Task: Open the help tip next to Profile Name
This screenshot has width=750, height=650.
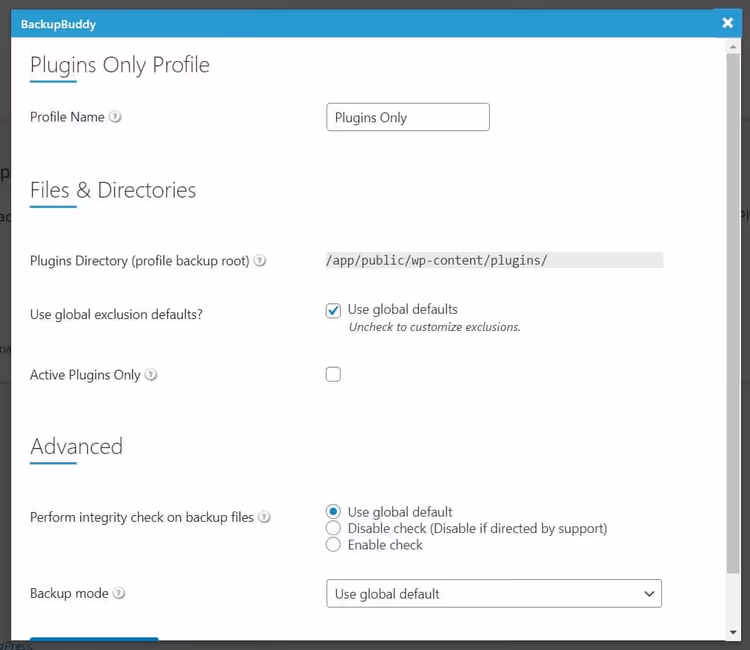Action: click(115, 117)
